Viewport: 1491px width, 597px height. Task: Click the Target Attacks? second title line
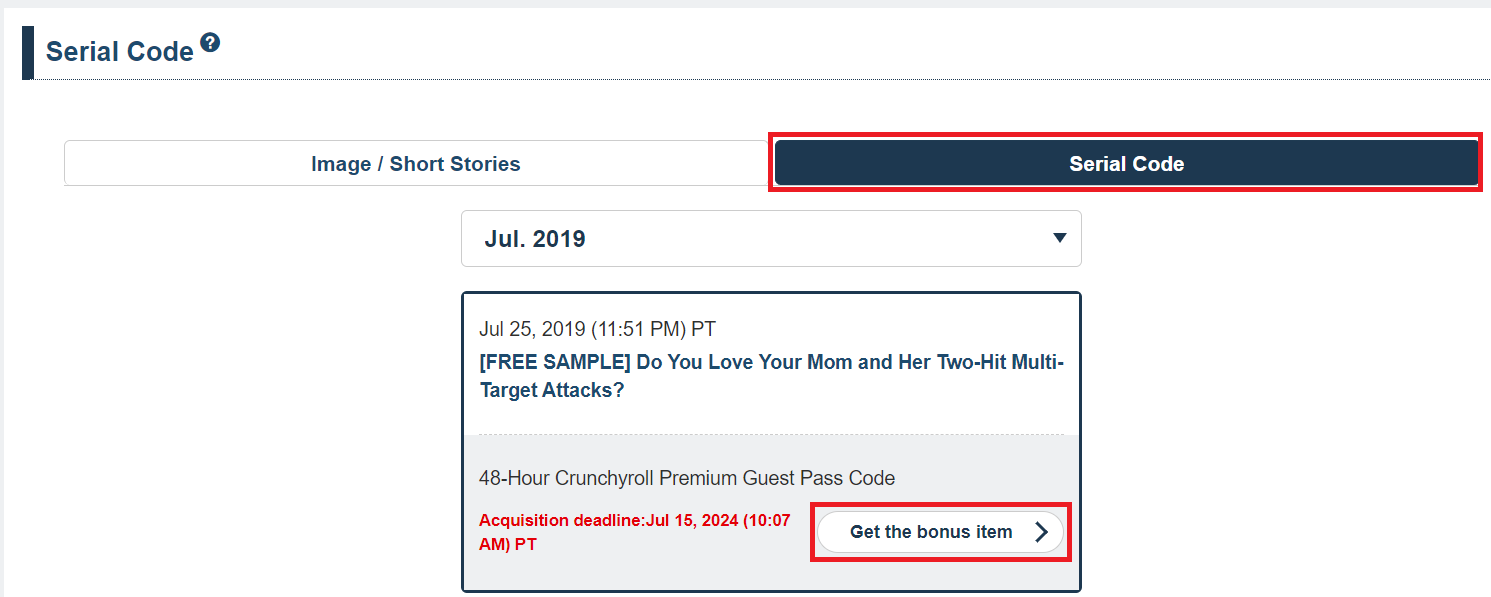552,390
